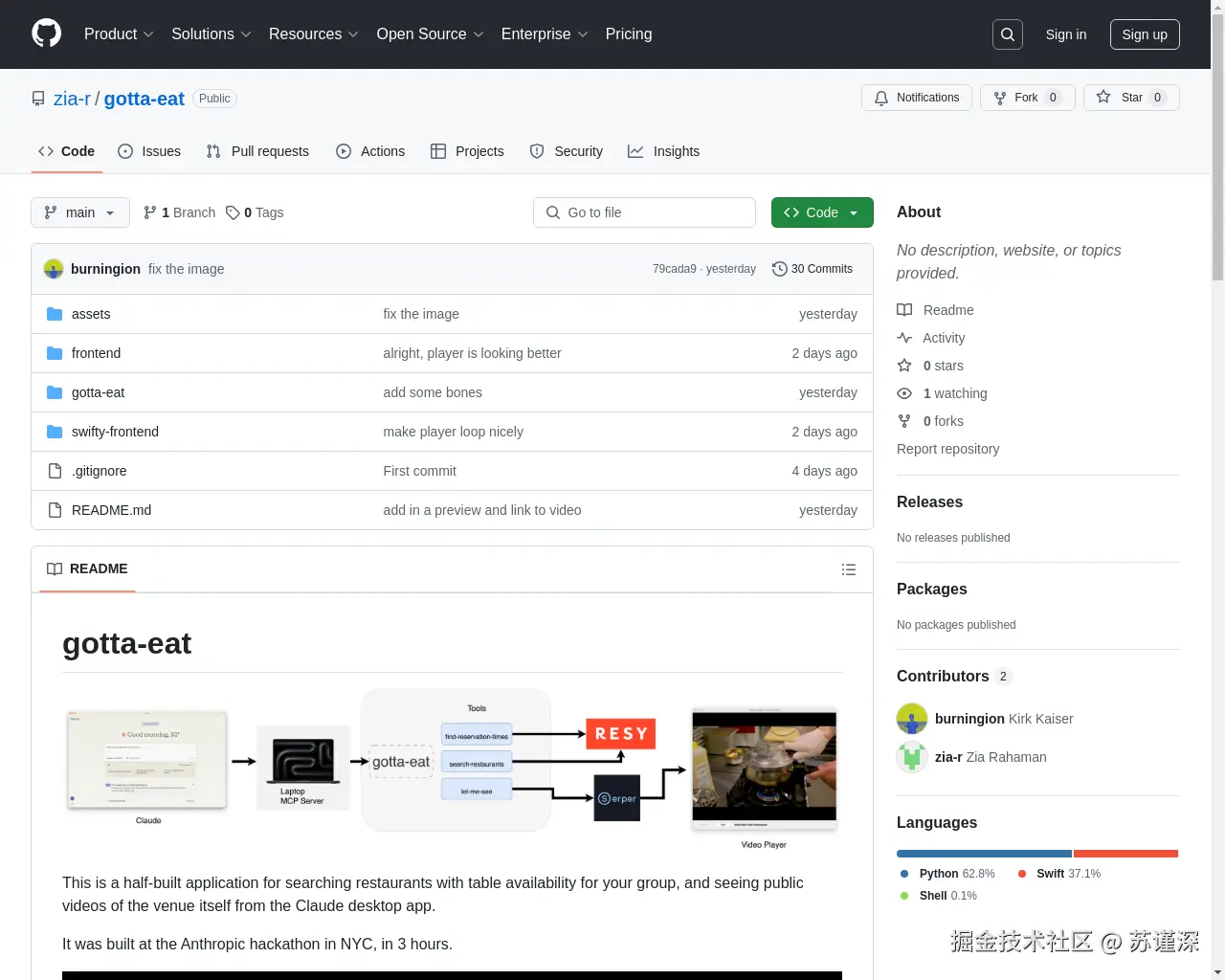Open the Releases heading link
1225x980 pixels.
(x=929, y=501)
